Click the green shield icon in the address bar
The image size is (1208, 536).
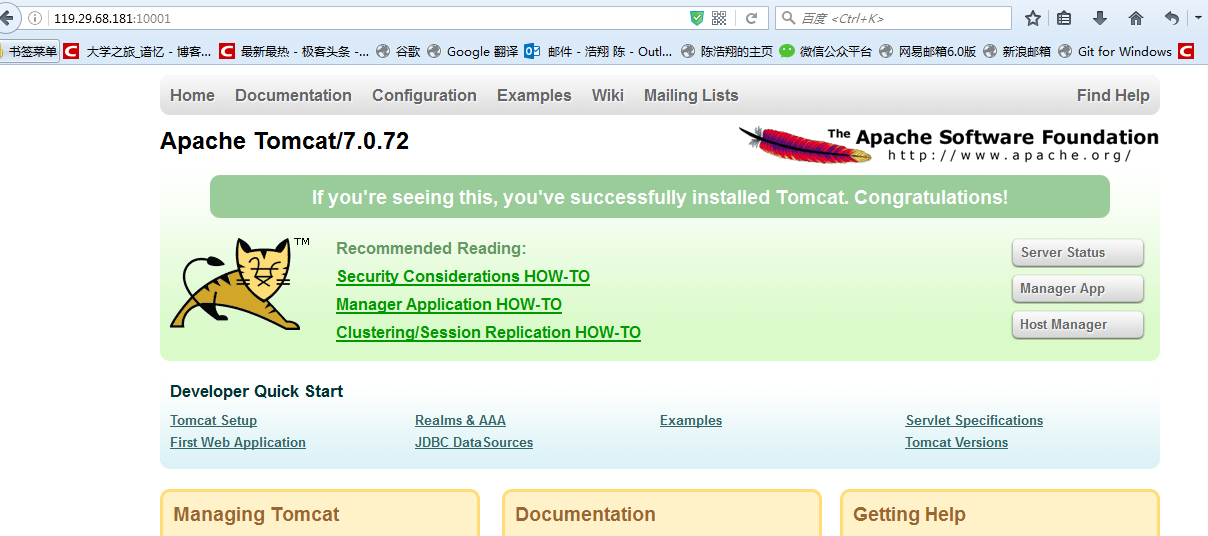(697, 18)
